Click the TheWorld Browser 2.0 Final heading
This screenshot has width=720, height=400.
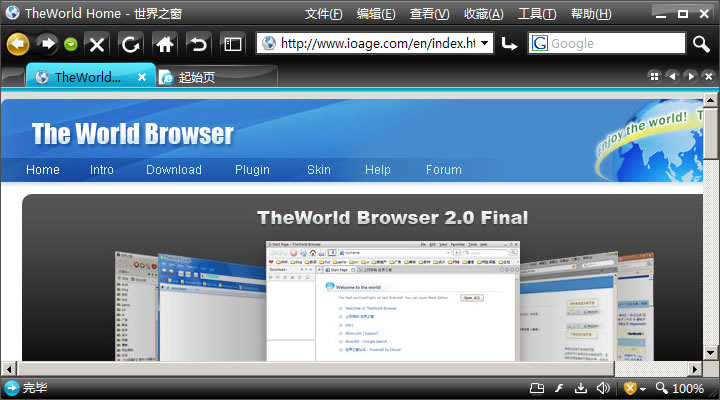393,218
